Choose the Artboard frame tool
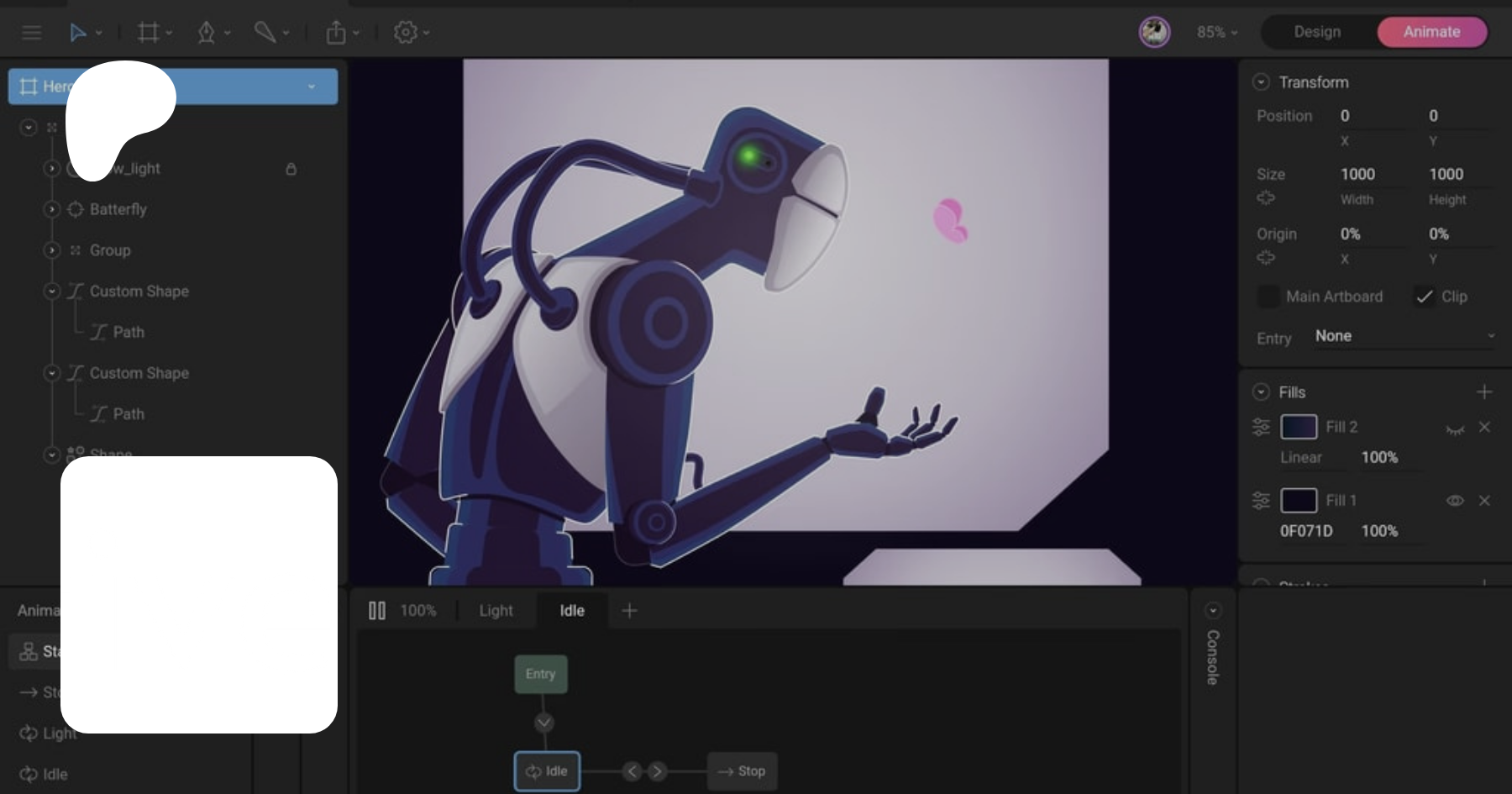 point(148,33)
